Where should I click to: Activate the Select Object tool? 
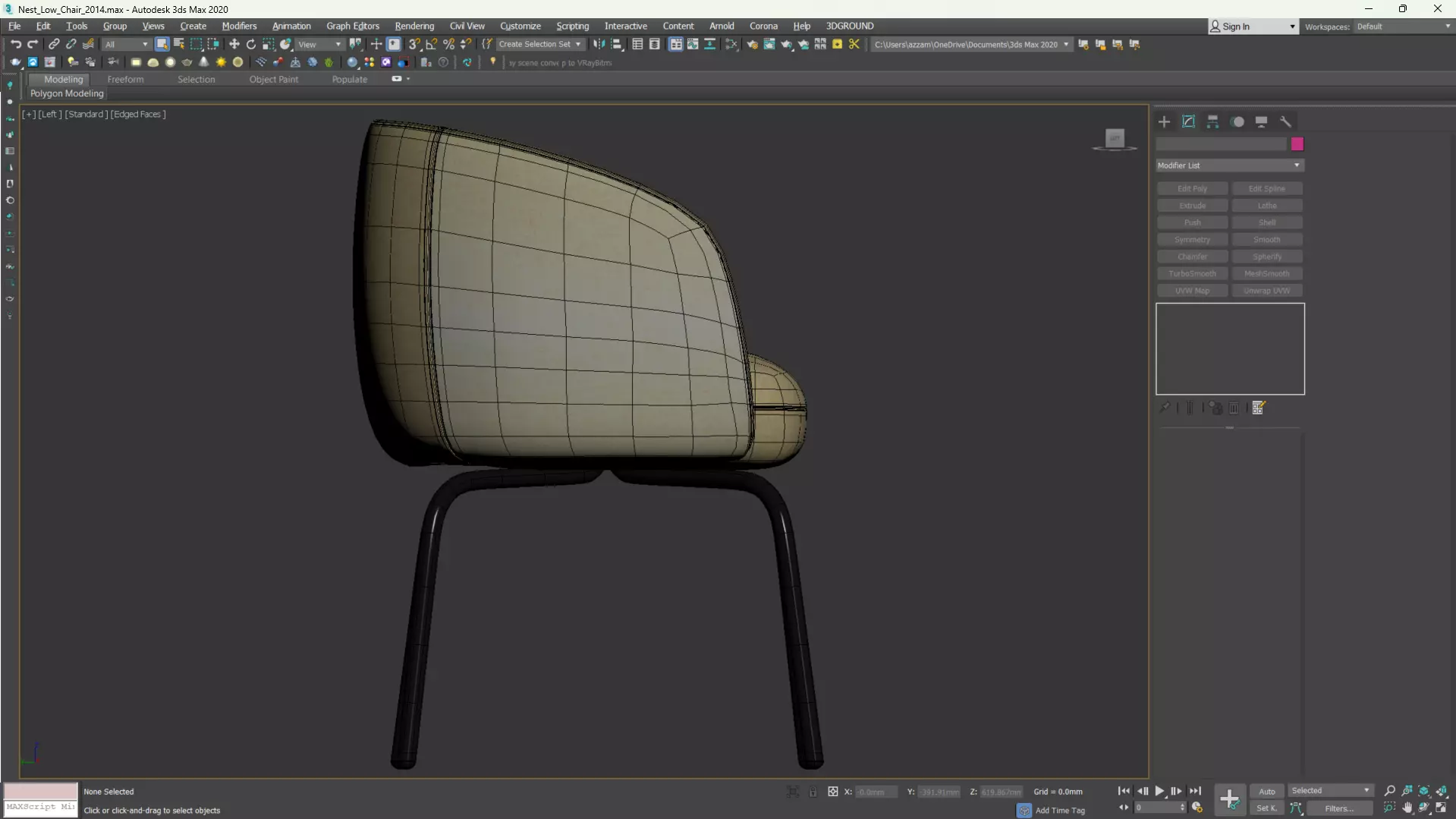pos(162,44)
